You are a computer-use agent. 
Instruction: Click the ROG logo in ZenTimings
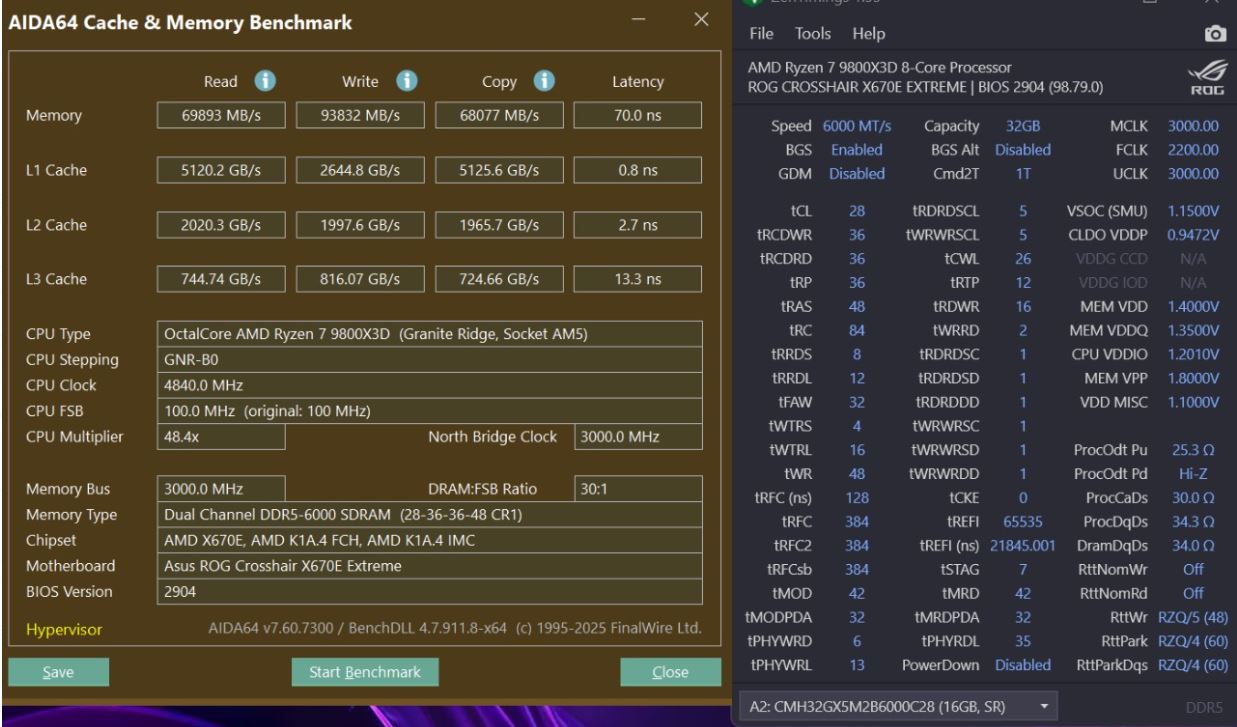click(1206, 77)
